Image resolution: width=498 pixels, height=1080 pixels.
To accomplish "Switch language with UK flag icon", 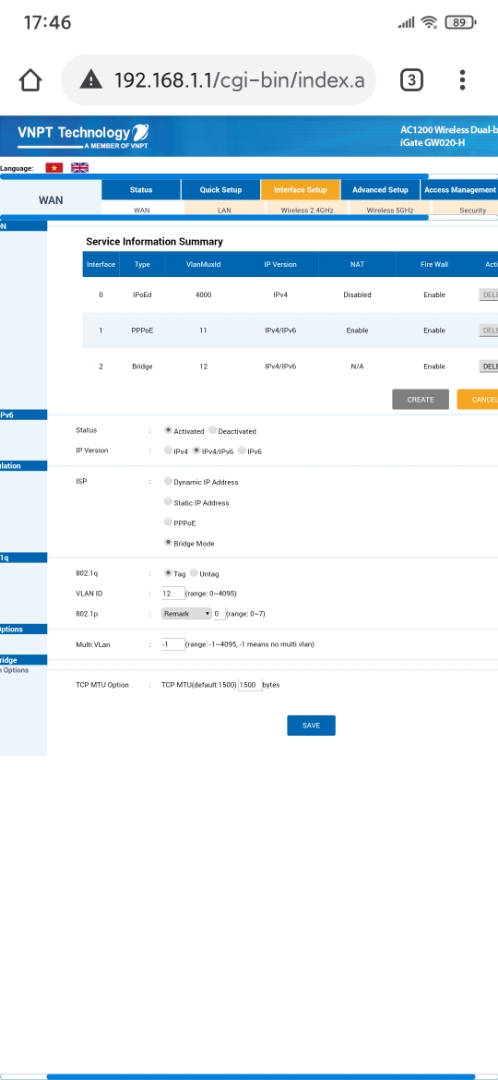I will (80, 167).
